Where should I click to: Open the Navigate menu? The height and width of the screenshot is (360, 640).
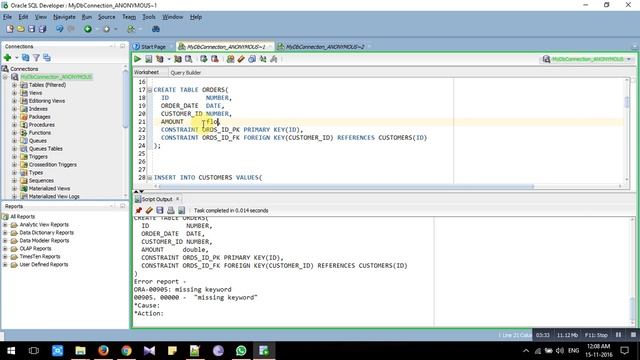click(64, 17)
